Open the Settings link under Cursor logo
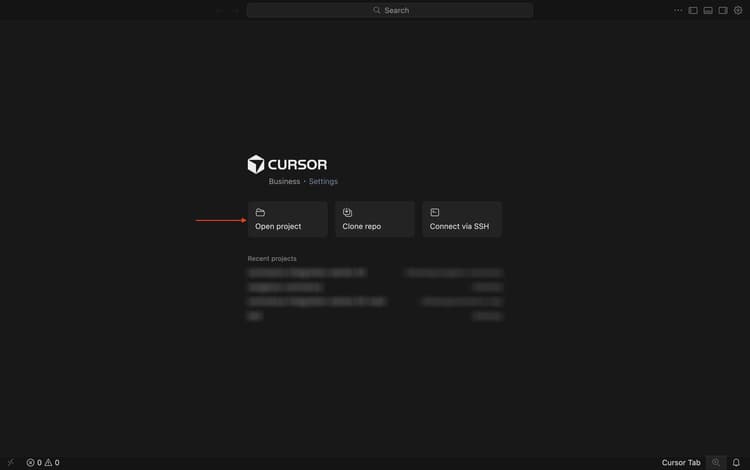Screen dimensions: 750x470 [x=323, y=181]
